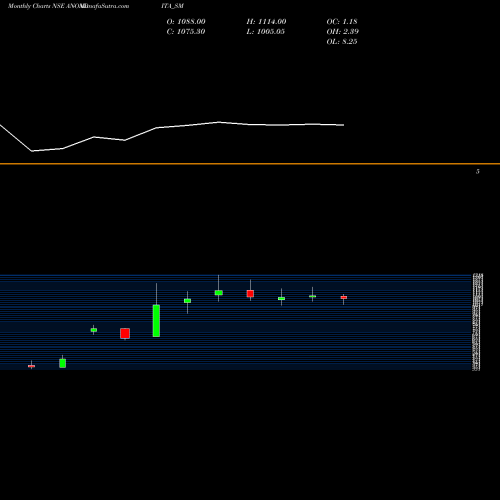Click the close price value C: 1075.30
Viewport: 500px width, 500px height.
(x=186, y=32)
